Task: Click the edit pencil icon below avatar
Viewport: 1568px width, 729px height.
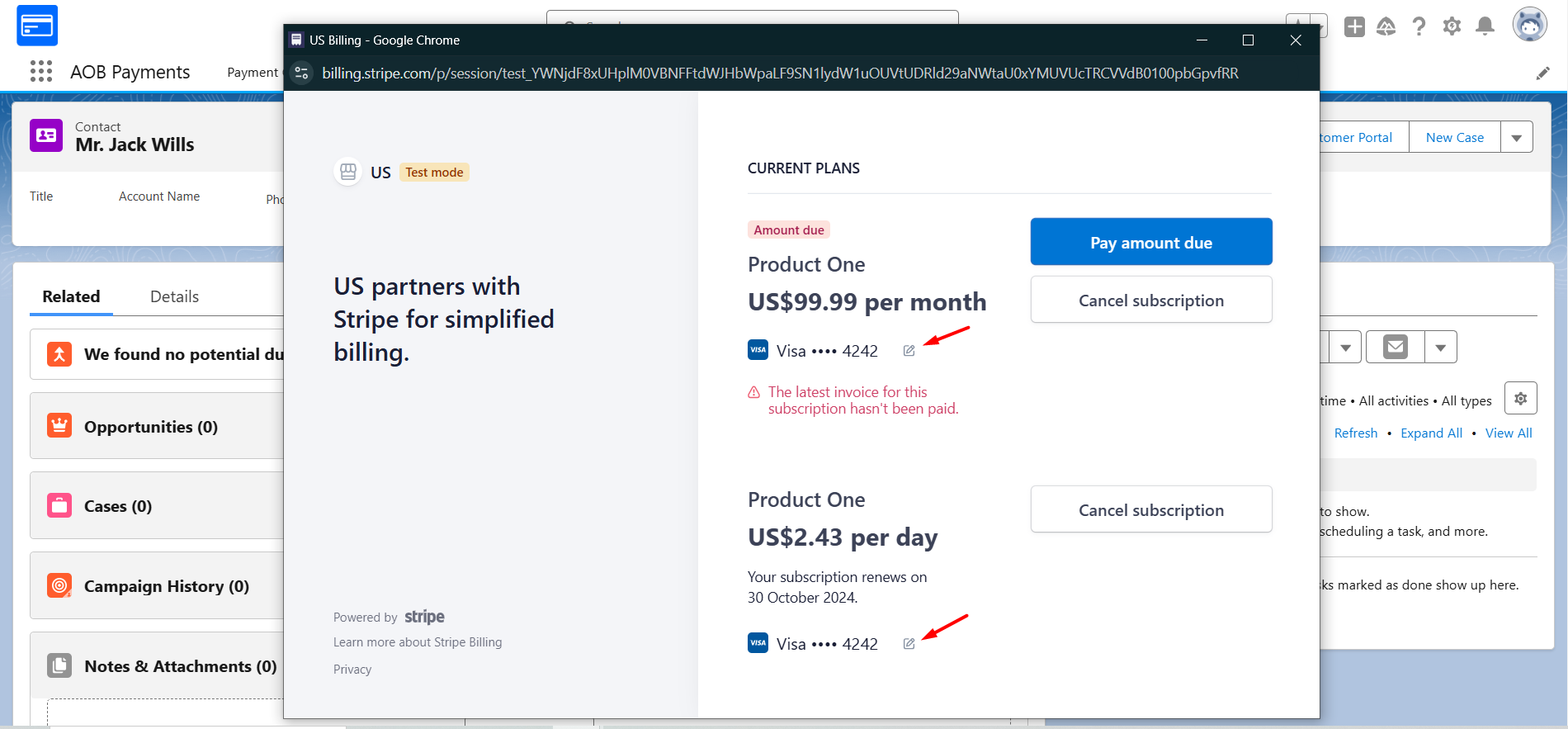Action: [x=1542, y=73]
